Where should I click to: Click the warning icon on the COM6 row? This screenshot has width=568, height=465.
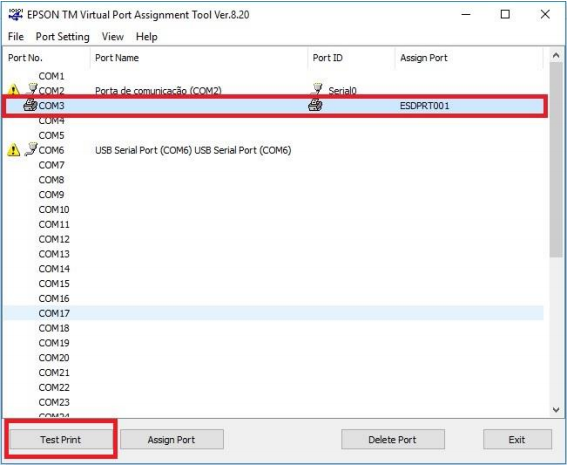[13, 149]
